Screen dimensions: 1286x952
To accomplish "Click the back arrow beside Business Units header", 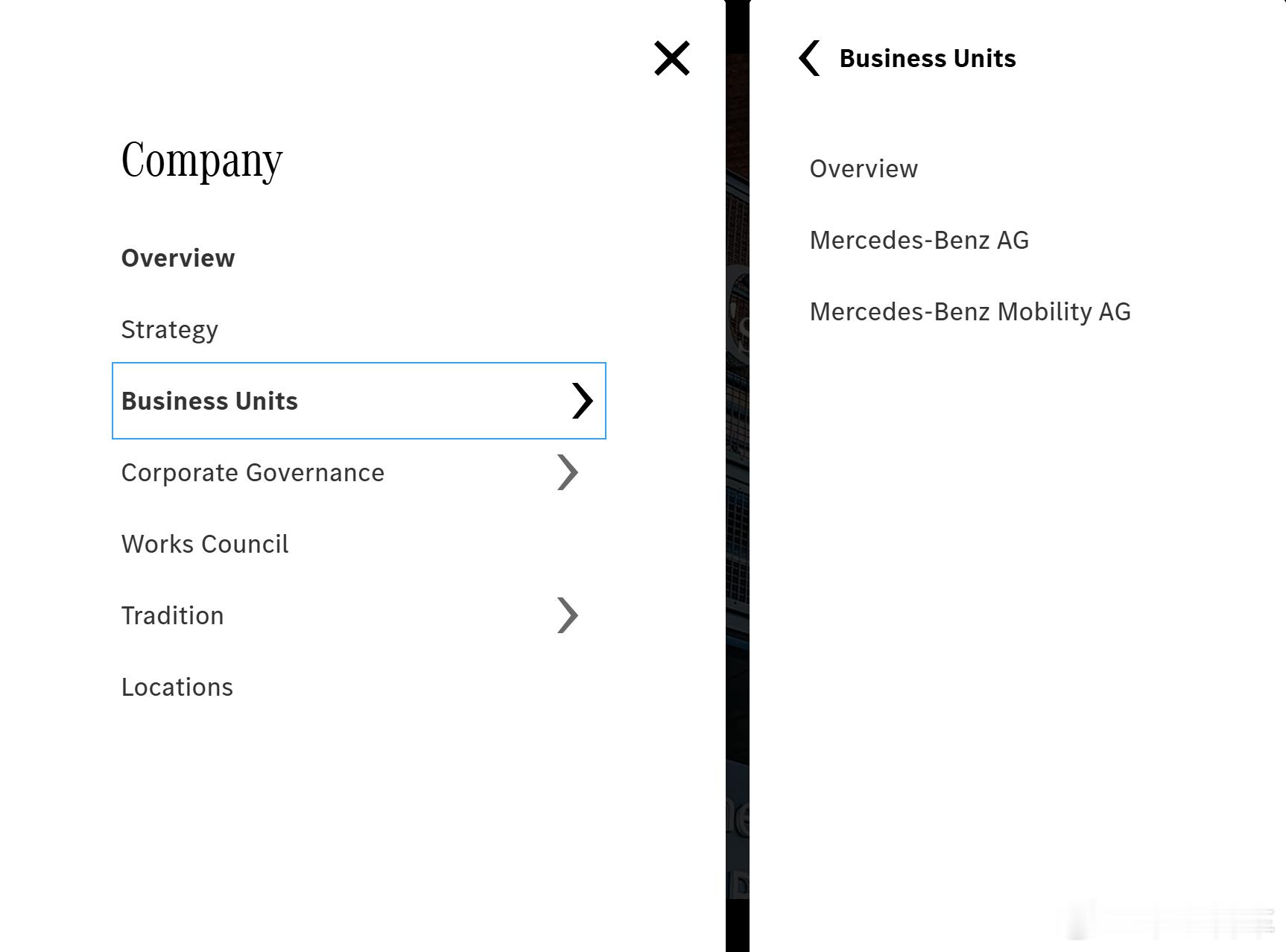I will click(809, 58).
